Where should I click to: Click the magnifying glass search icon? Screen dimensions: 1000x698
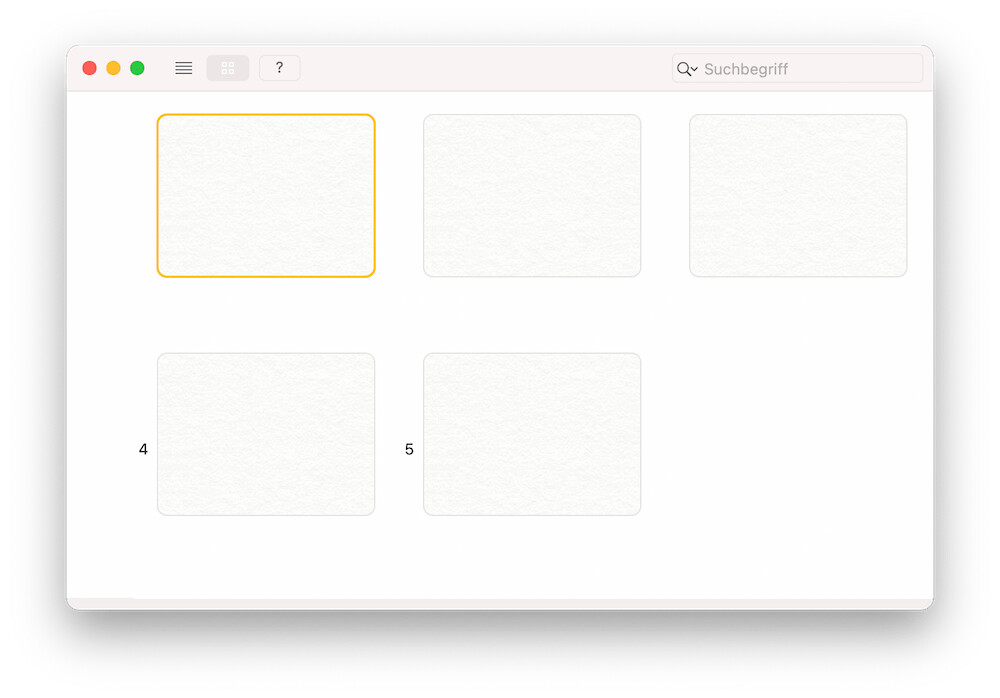point(684,69)
